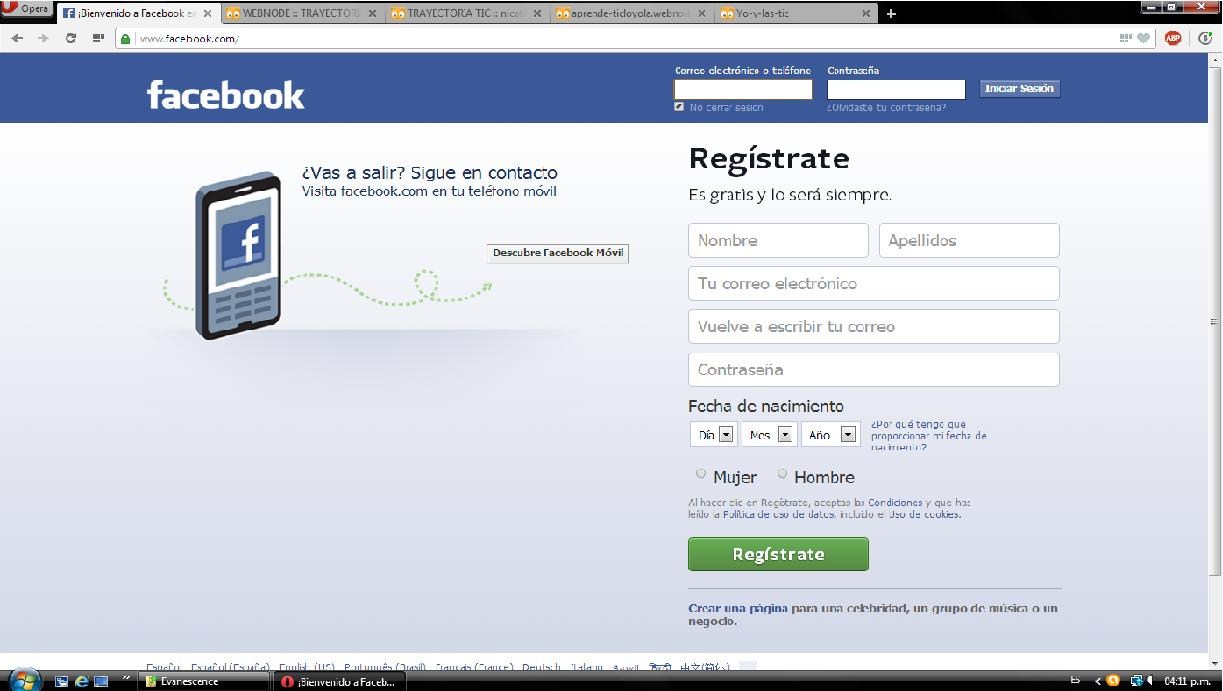Open a new tab with plus icon

[891, 13]
